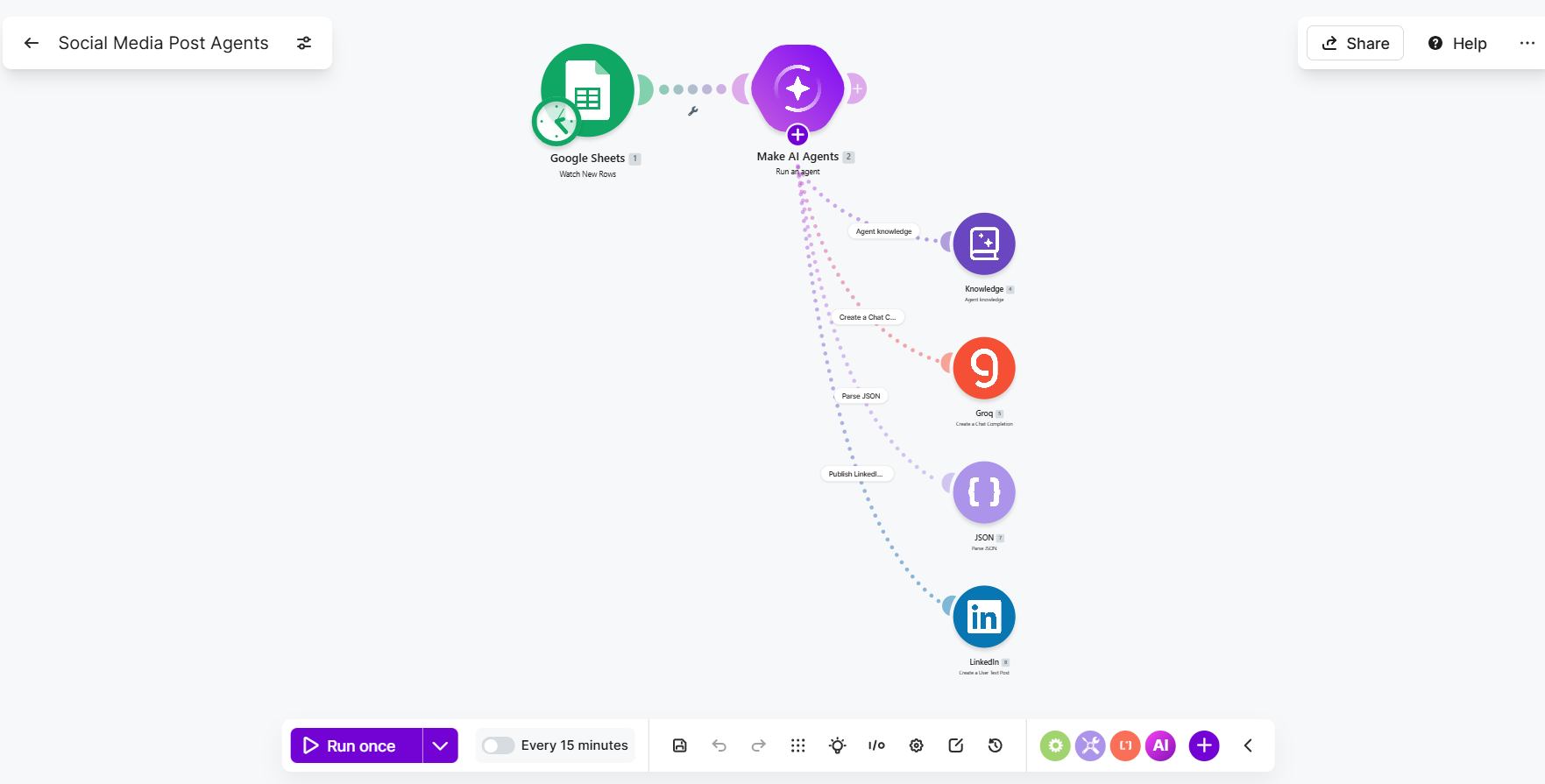1545x784 pixels.
Task: Open the notes icon
Action: tap(955, 745)
